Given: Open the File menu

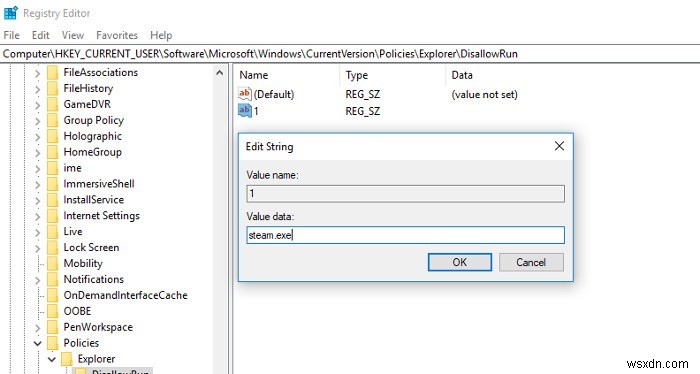Looking at the screenshot, I should point(12,35).
